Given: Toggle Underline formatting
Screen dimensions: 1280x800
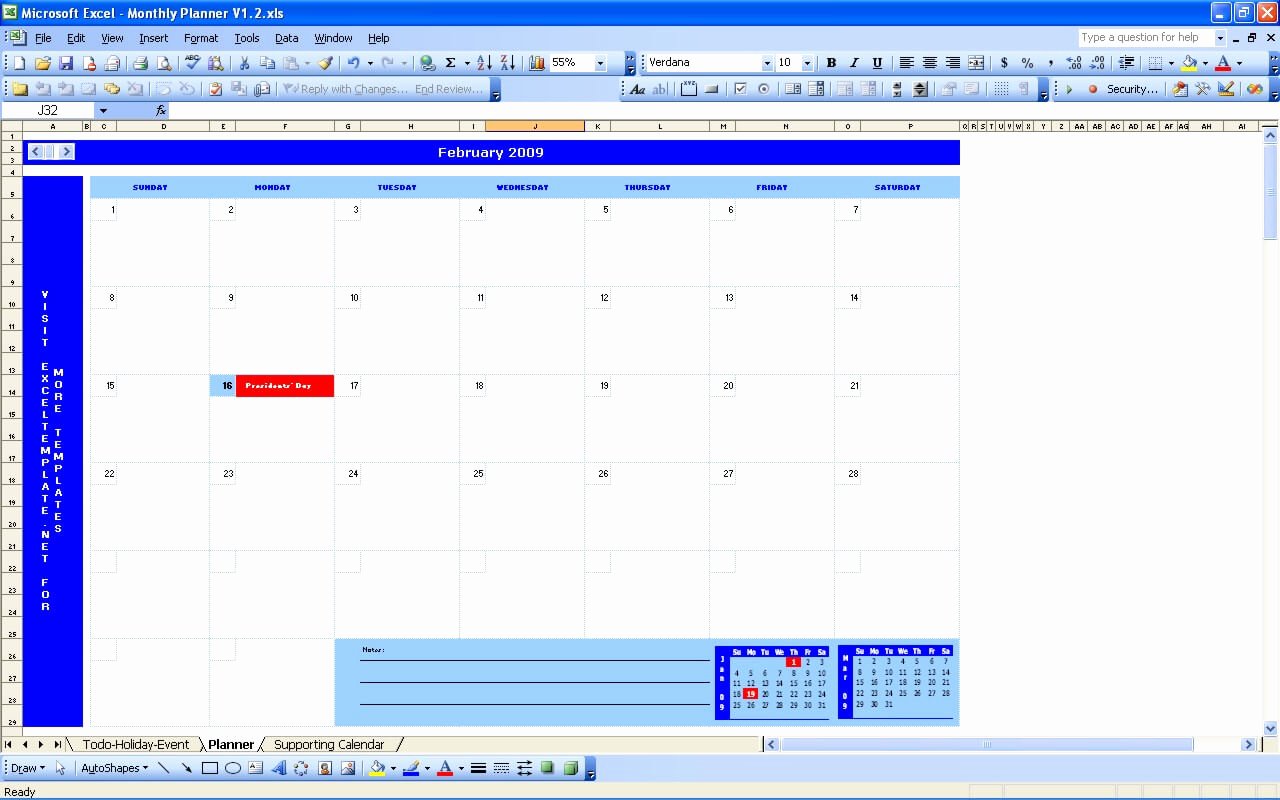Looking at the screenshot, I should 877,63.
